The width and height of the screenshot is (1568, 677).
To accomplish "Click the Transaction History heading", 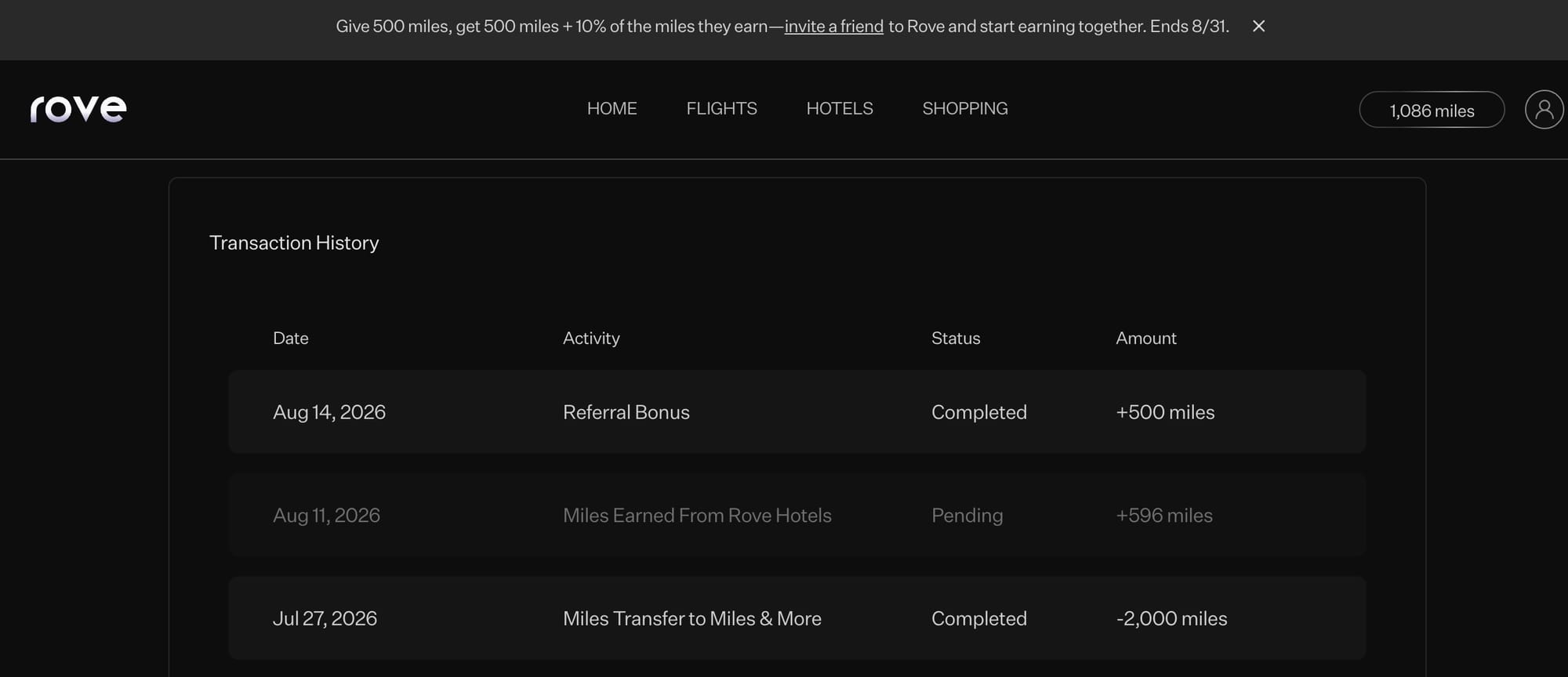I will 294,243.
